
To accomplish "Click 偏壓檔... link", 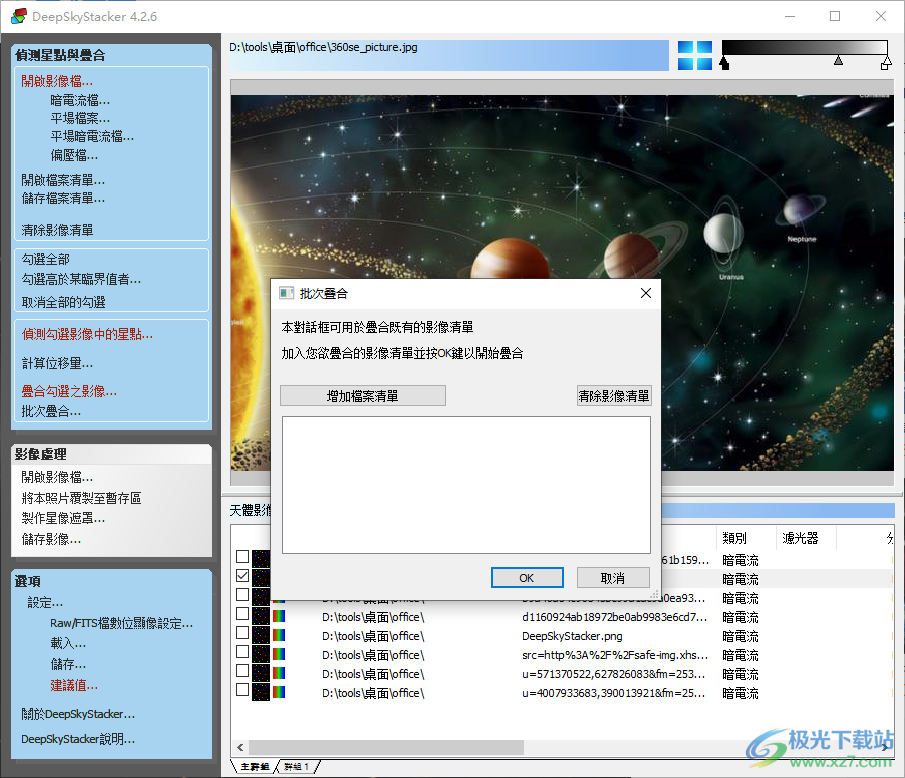I will click(x=74, y=155).
